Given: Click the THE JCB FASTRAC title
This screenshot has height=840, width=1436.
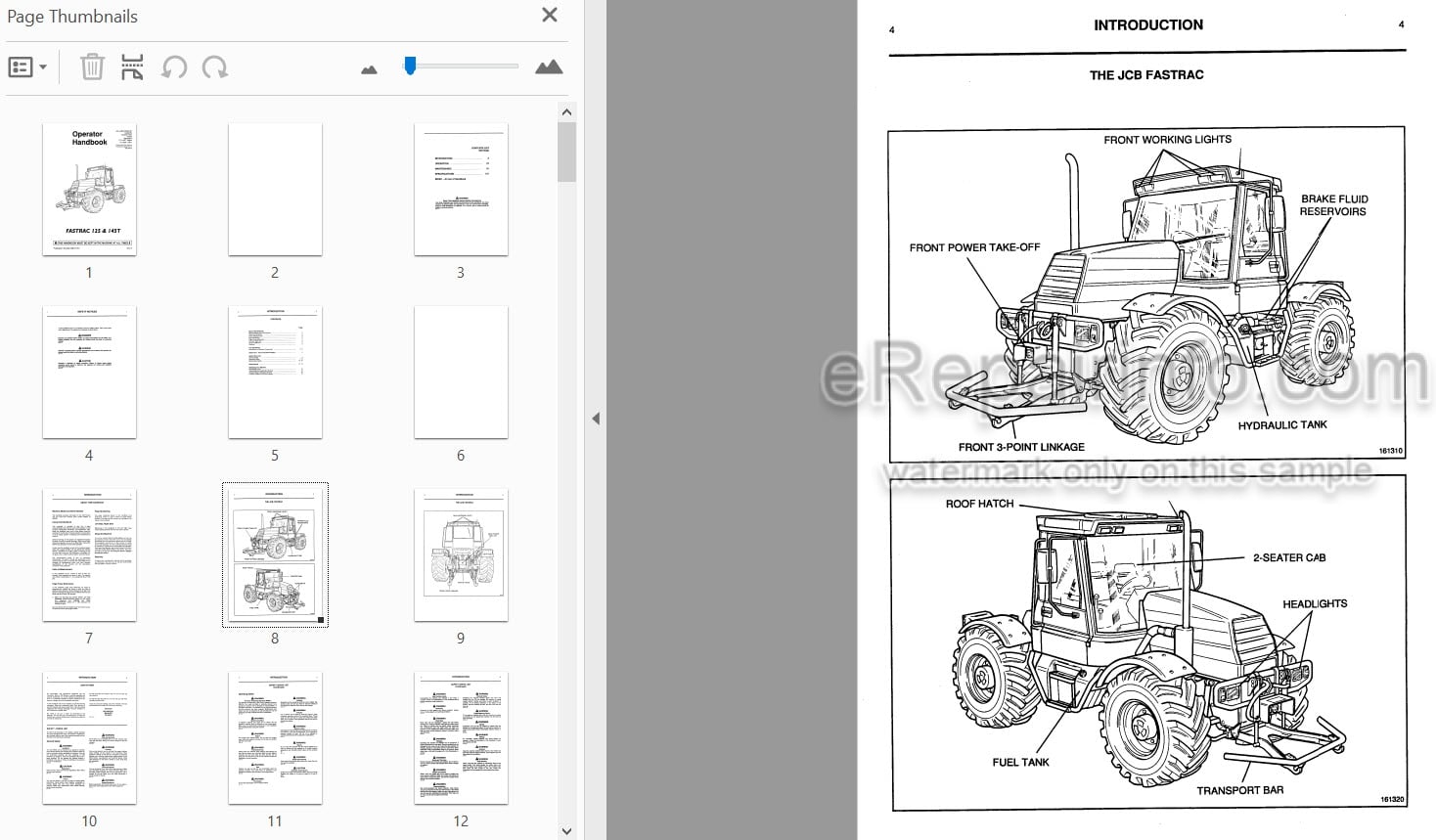Looking at the screenshot, I should pyautogui.click(x=1146, y=75).
